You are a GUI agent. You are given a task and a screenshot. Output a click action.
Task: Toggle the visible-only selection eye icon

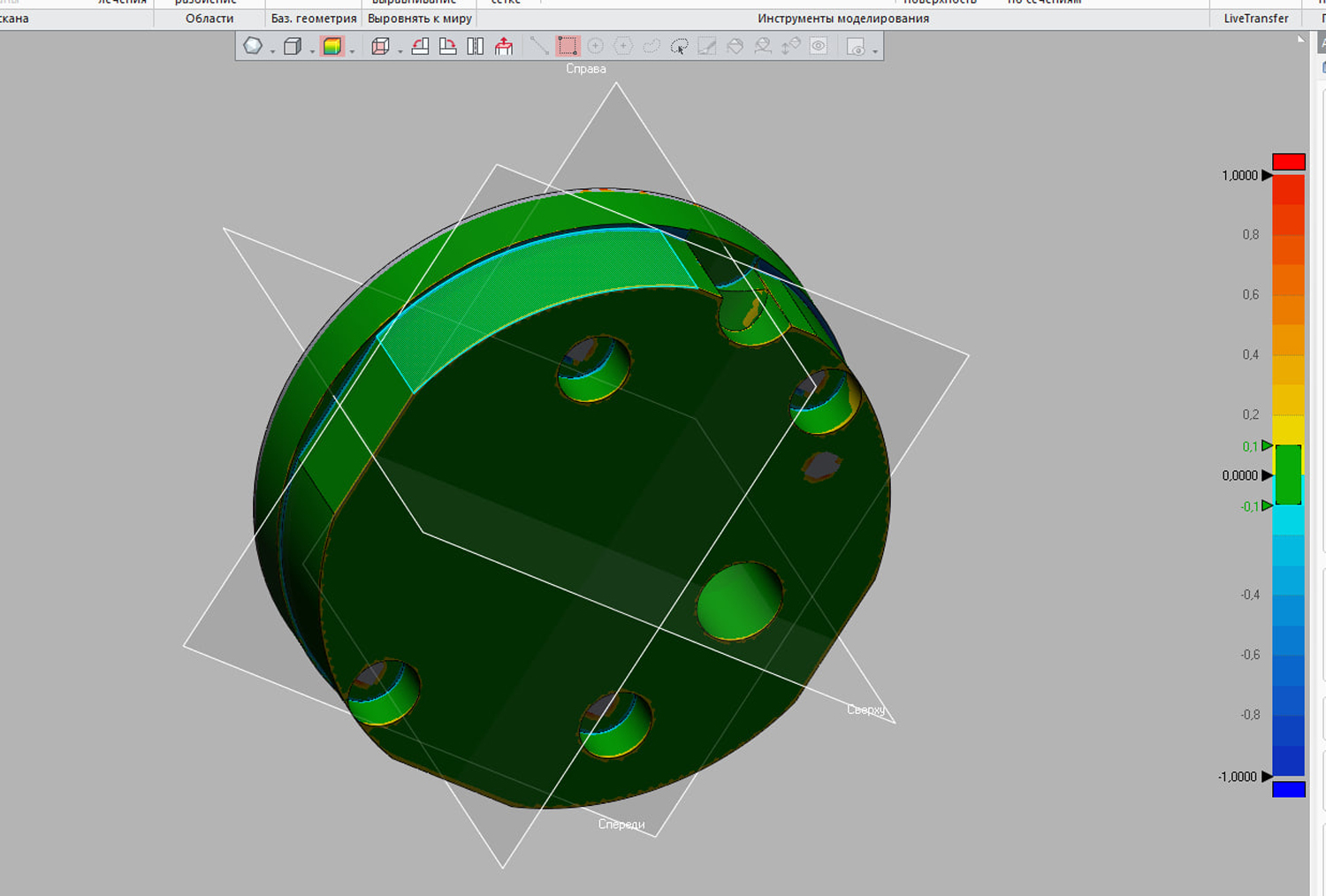[x=819, y=46]
